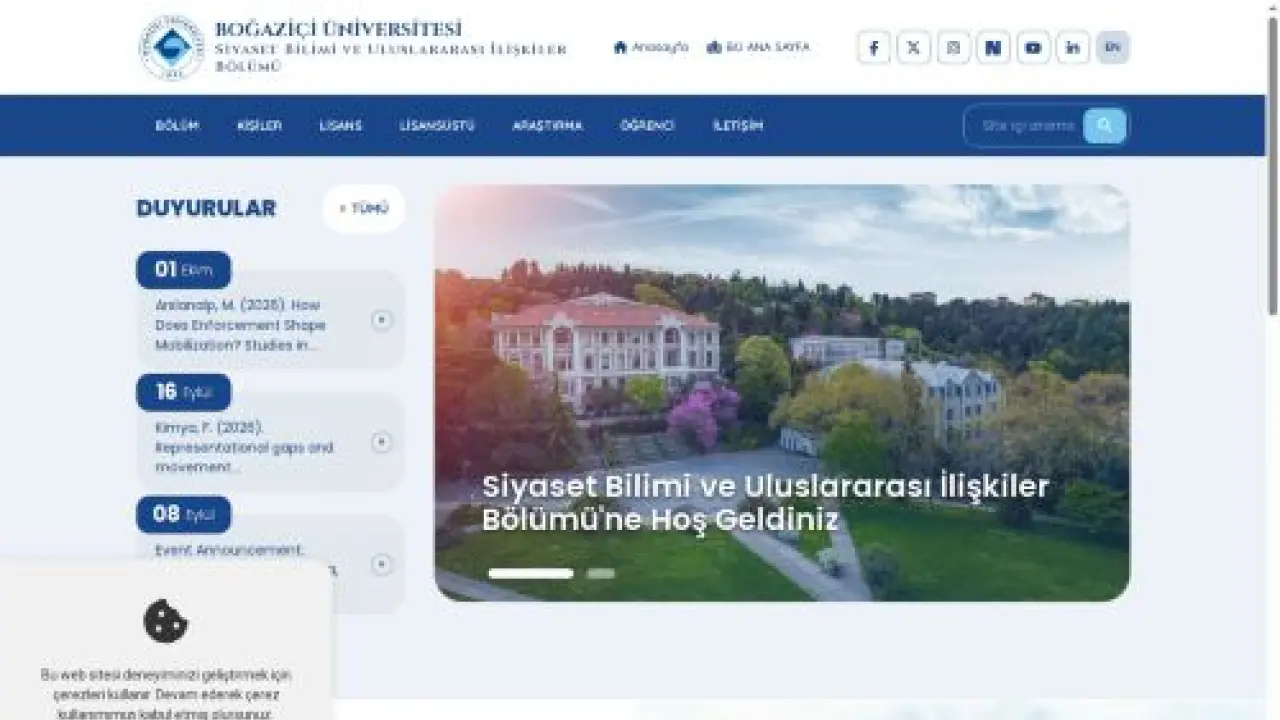Click the Boğaziçi University logo
This screenshot has height=720, width=1280.
point(172,47)
